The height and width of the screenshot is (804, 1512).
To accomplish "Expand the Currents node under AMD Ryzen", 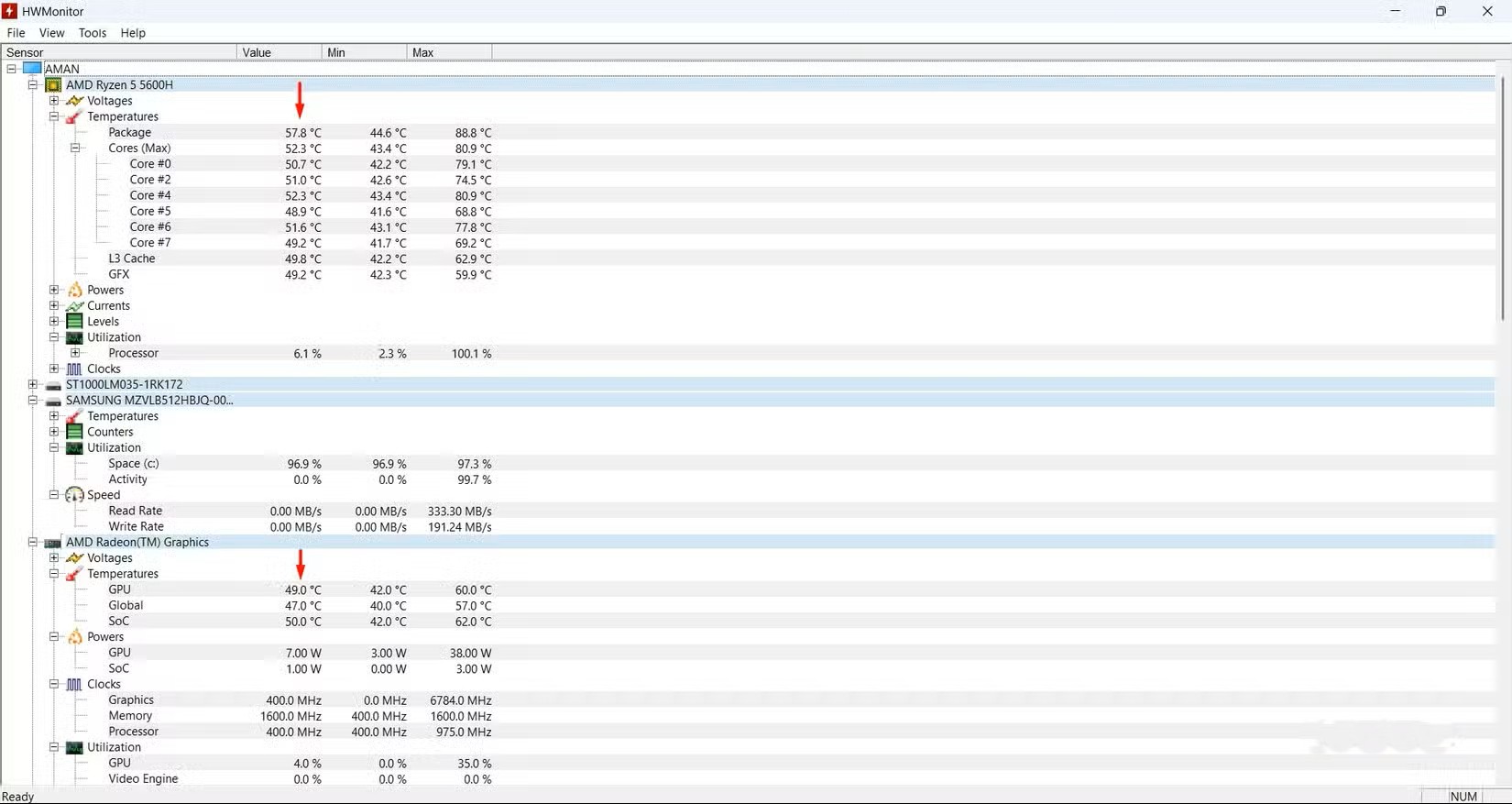I will [x=54, y=306].
